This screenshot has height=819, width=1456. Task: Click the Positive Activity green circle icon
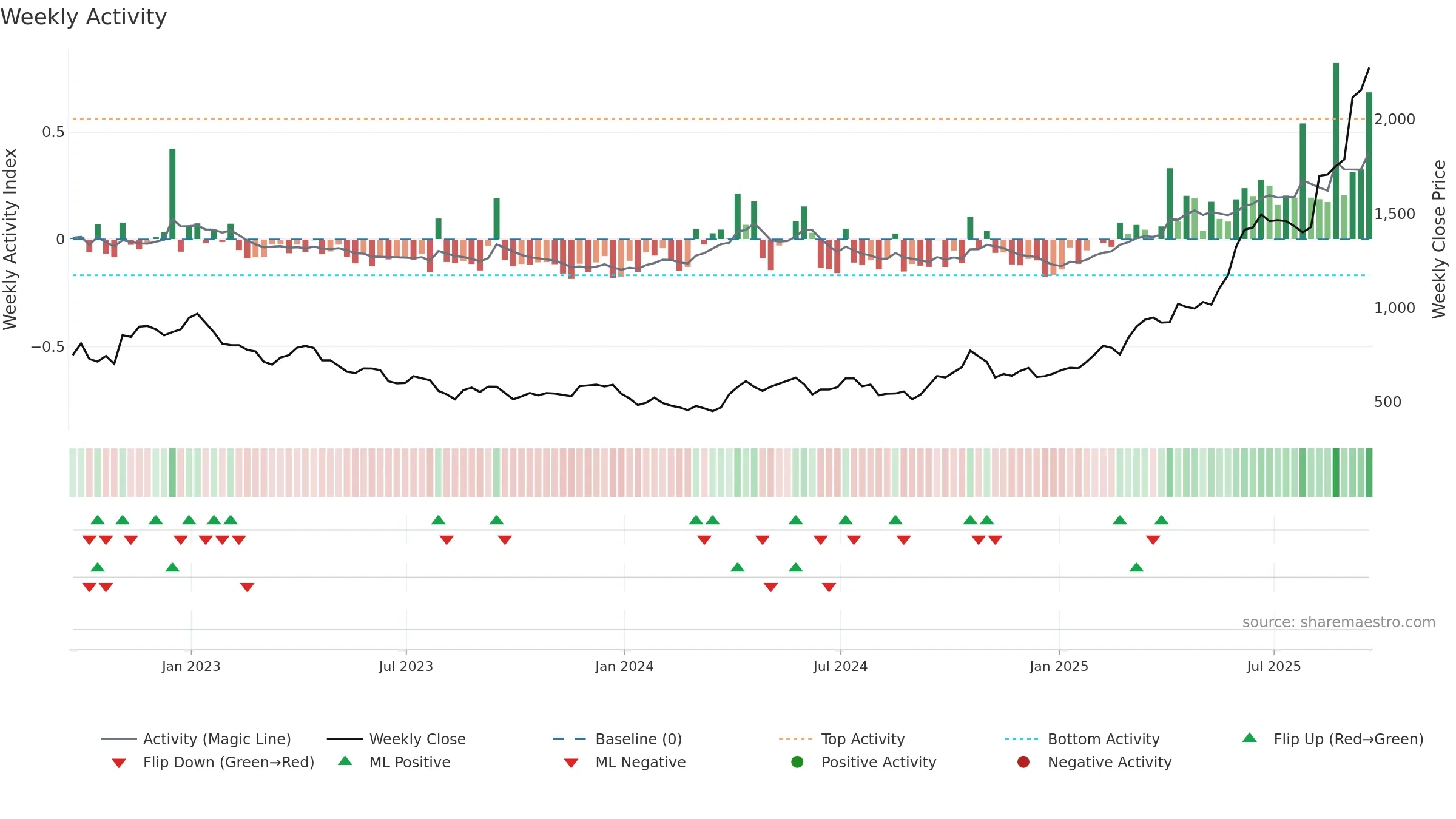click(798, 762)
